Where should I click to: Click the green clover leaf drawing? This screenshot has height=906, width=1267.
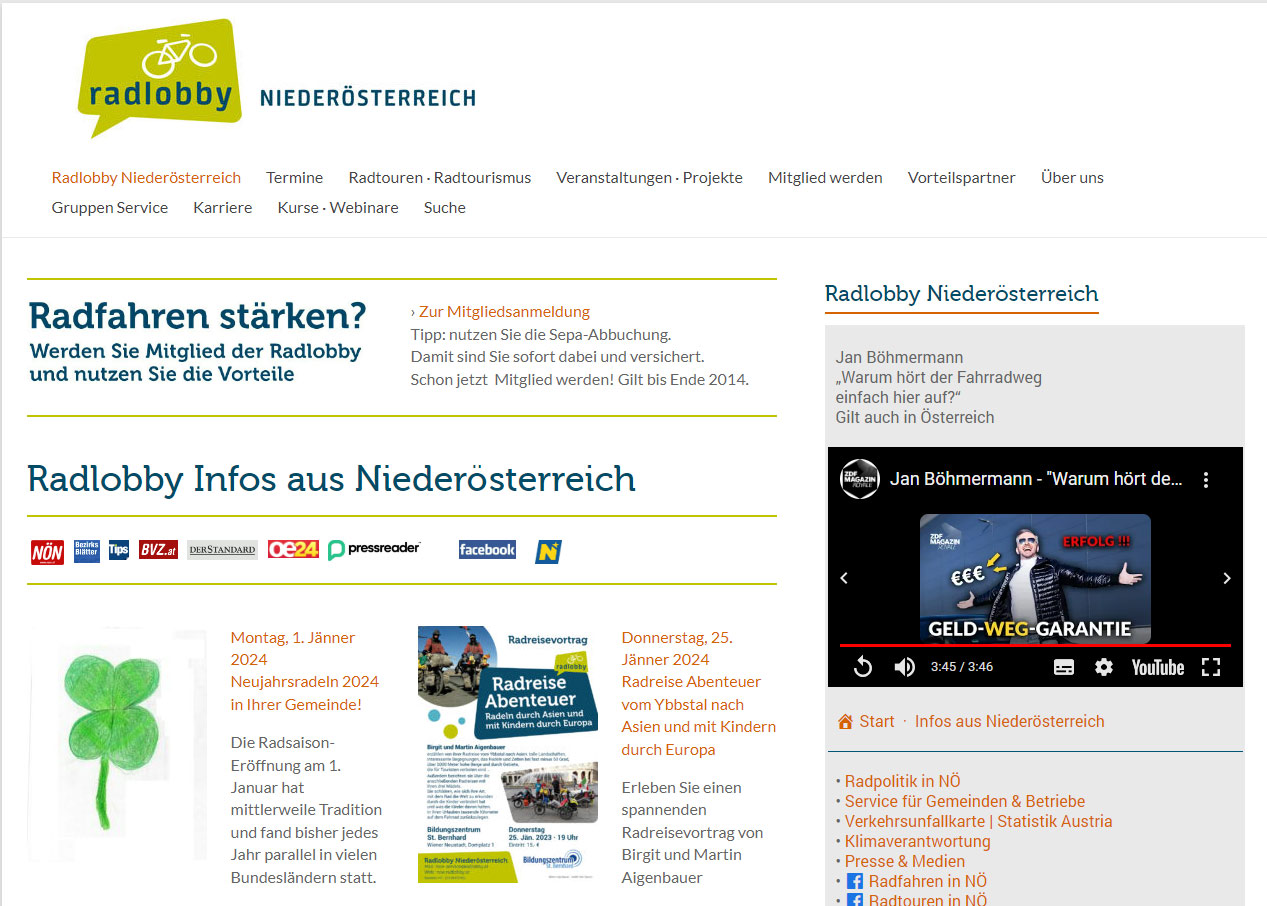(x=117, y=744)
